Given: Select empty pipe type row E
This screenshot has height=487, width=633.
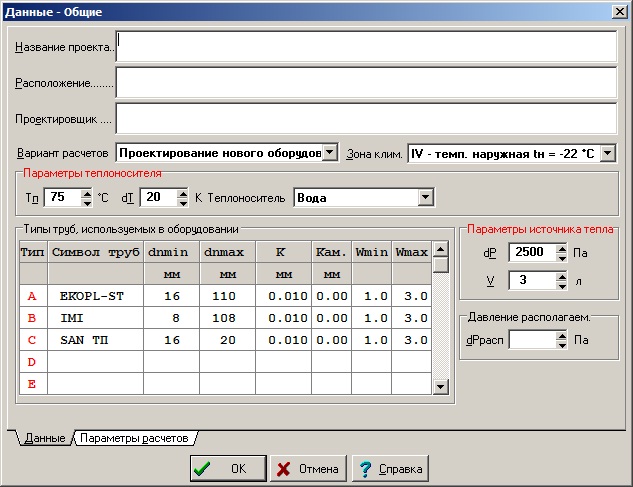Looking at the screenshot, I should (x=33, y=384).
